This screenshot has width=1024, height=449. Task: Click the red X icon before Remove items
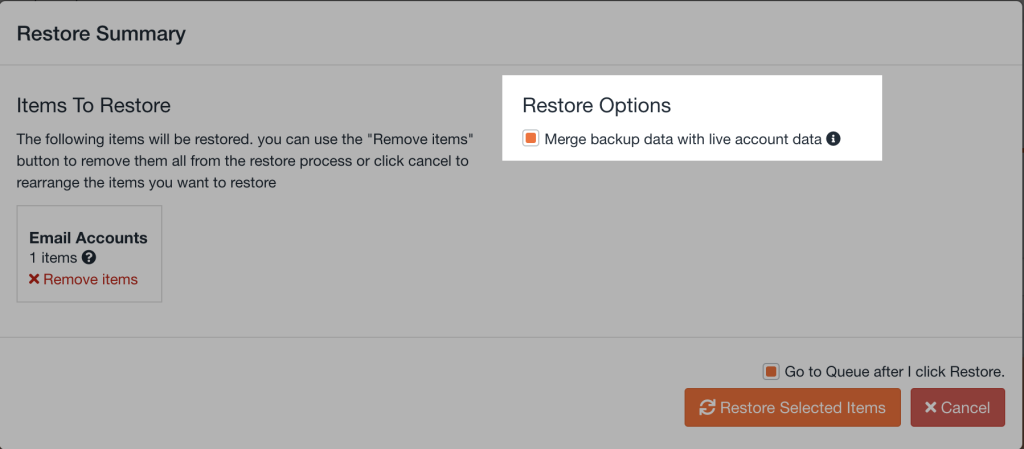tap(34, 279)
